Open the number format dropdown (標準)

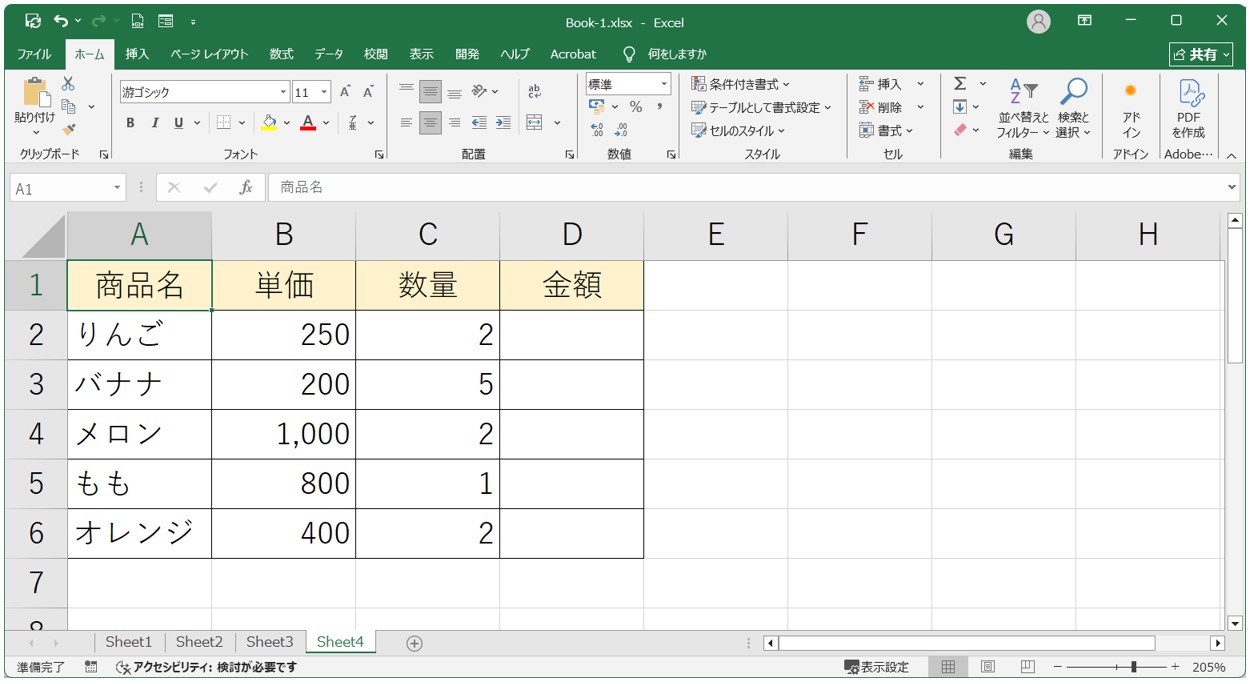[664, 84]
